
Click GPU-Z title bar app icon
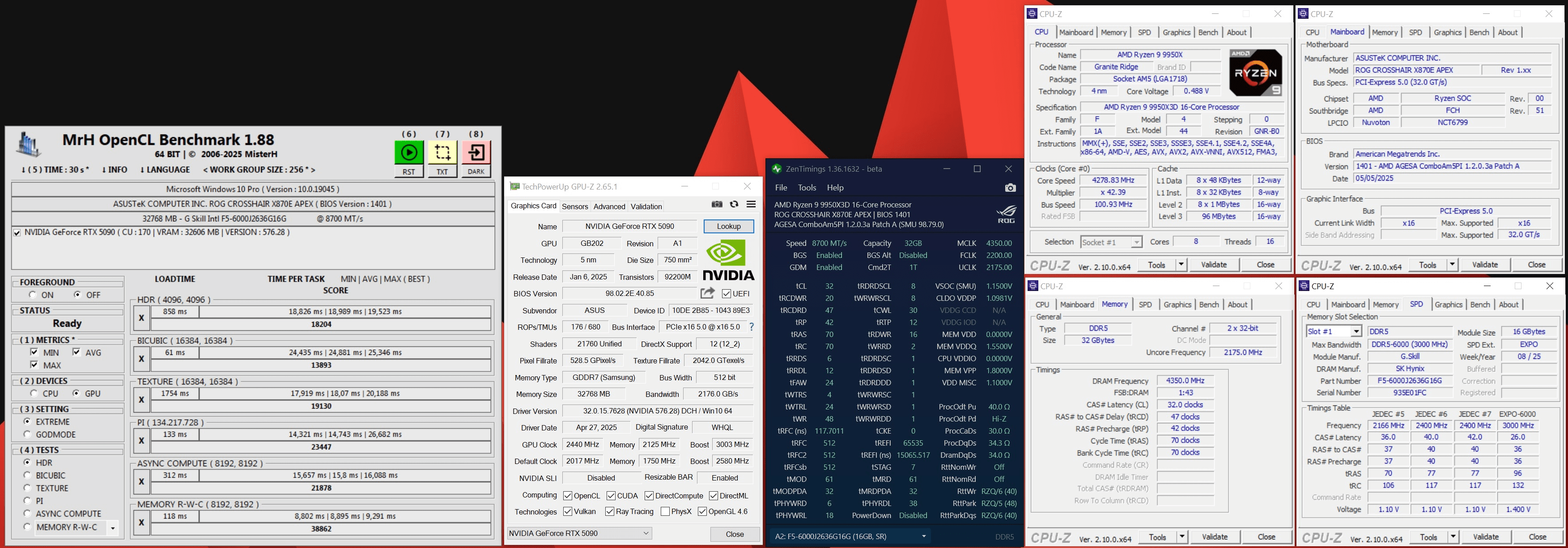(514, 187)
